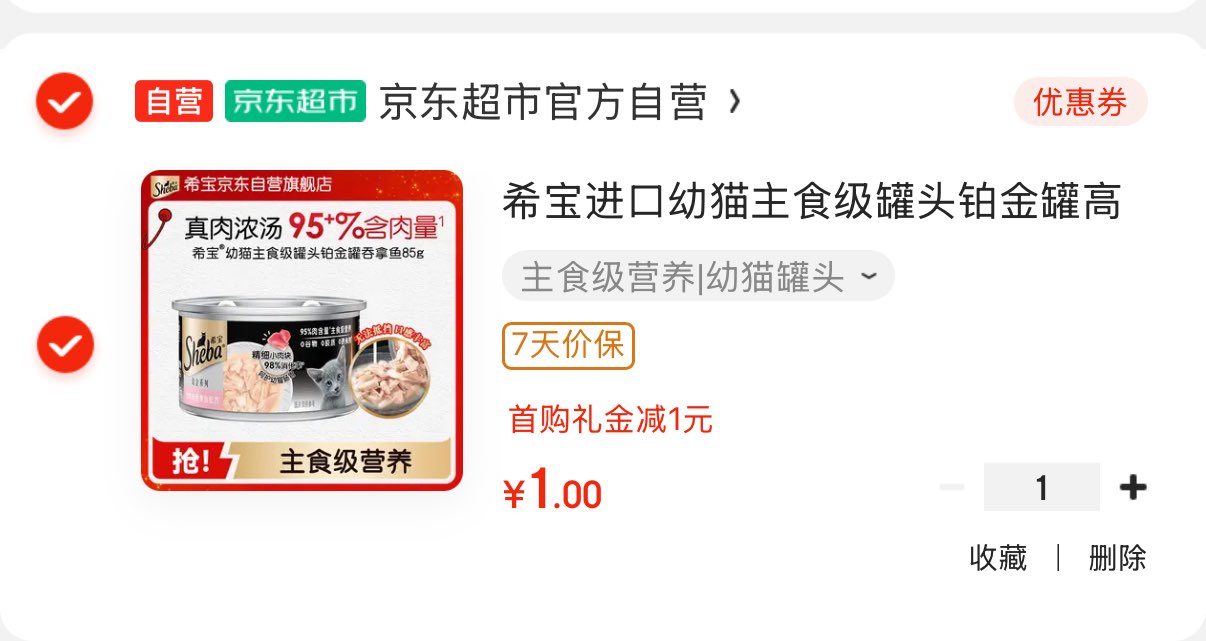Image resolution: width=1206 pixels, height=641 pixels.
Task: Click the small down arrow in the spec selector
Action: point(868,275)
